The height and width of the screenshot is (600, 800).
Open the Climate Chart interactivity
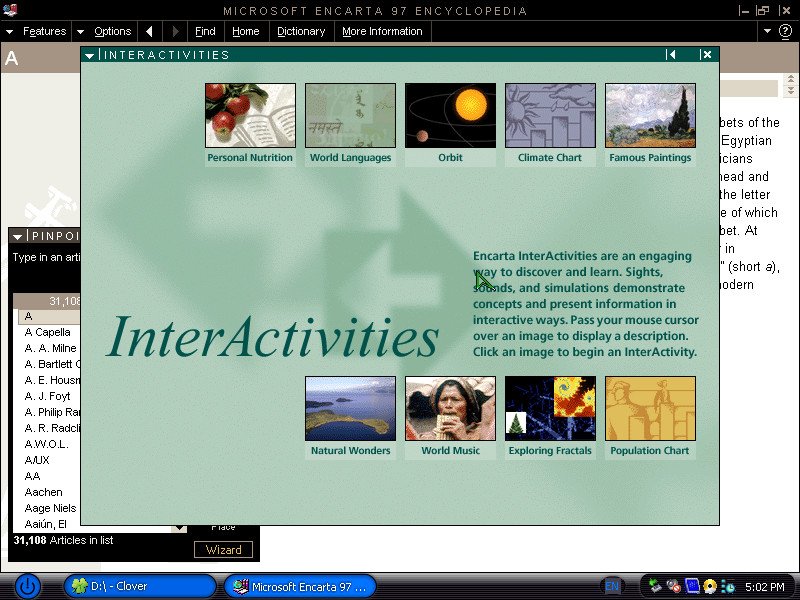click(x=550, y=116)
